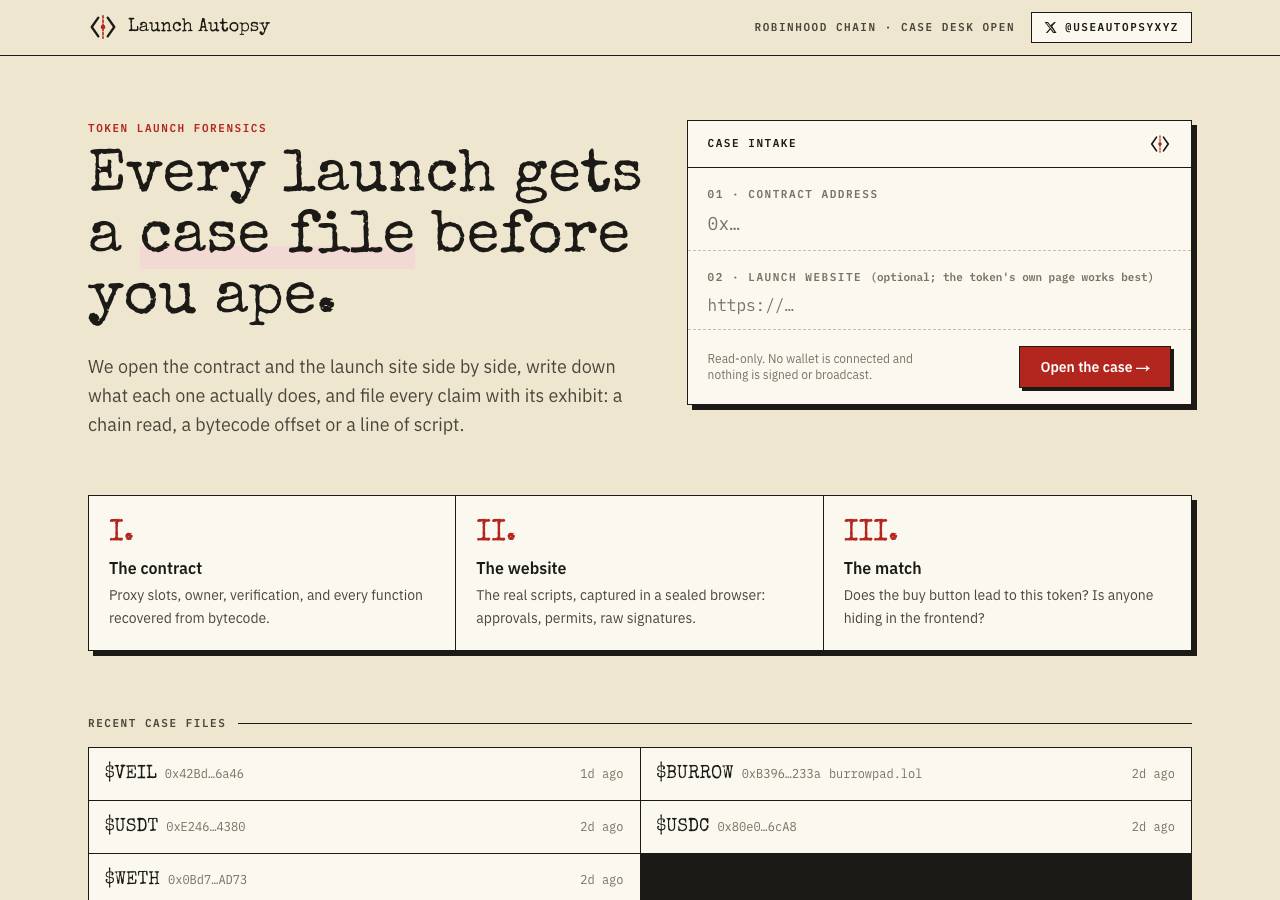Click the emblem icon in Case Intake header
Viewport: 1280px width, 900px height.
pos(1160,144)
